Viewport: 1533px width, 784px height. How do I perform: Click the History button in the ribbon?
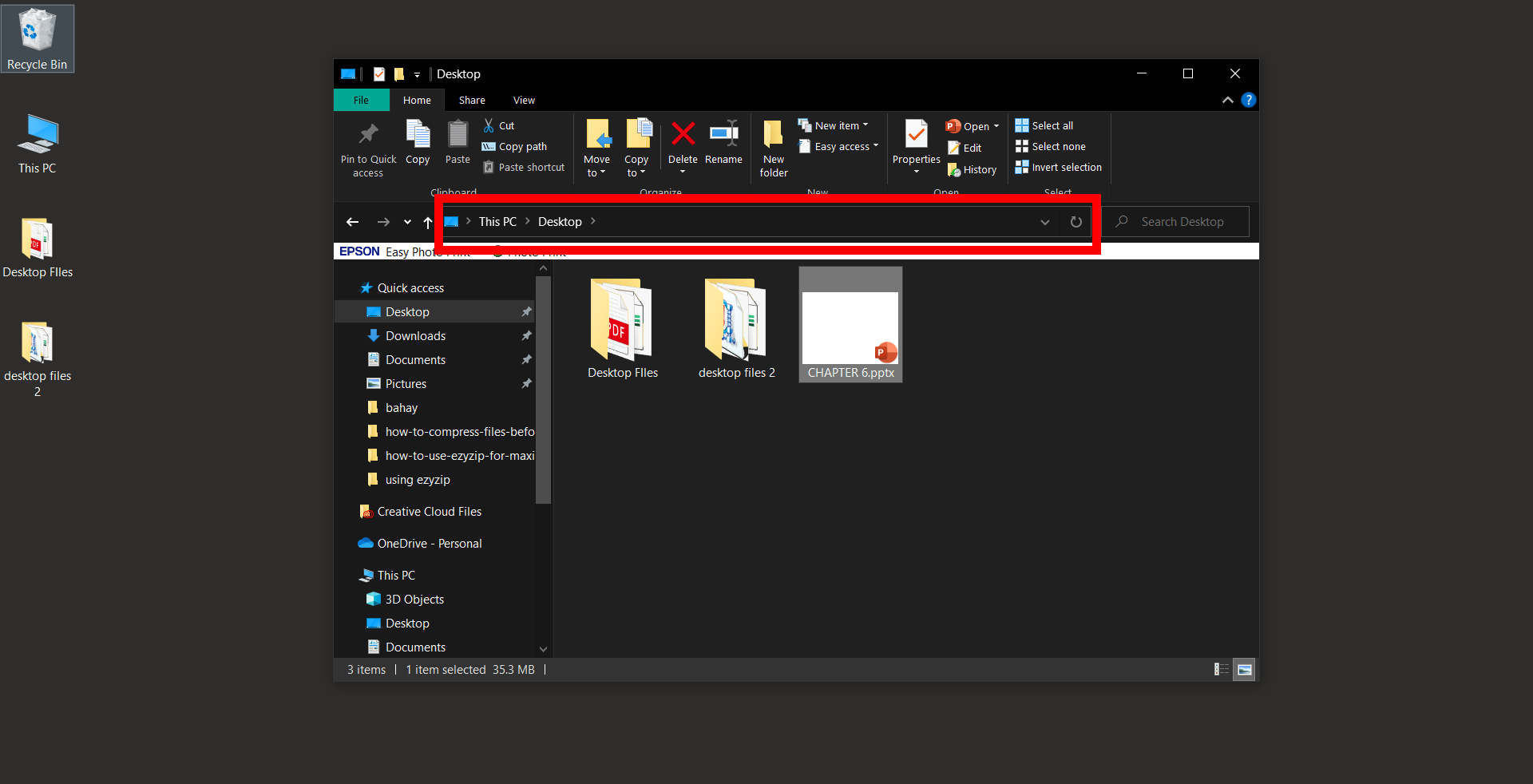(x=972, y=168)
